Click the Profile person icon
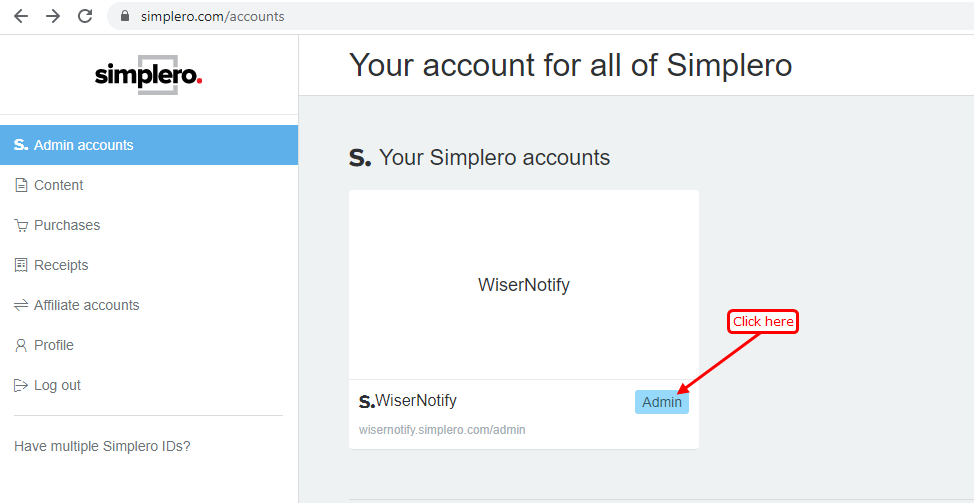This screenshot has width=974, height=503. click(x=21, y=345)
